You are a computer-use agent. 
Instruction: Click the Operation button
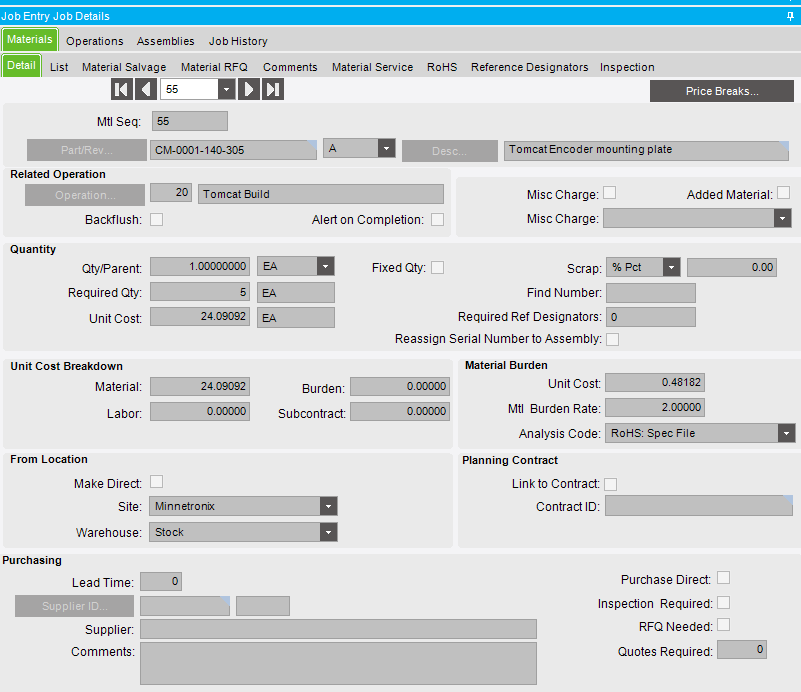(85, 195)
